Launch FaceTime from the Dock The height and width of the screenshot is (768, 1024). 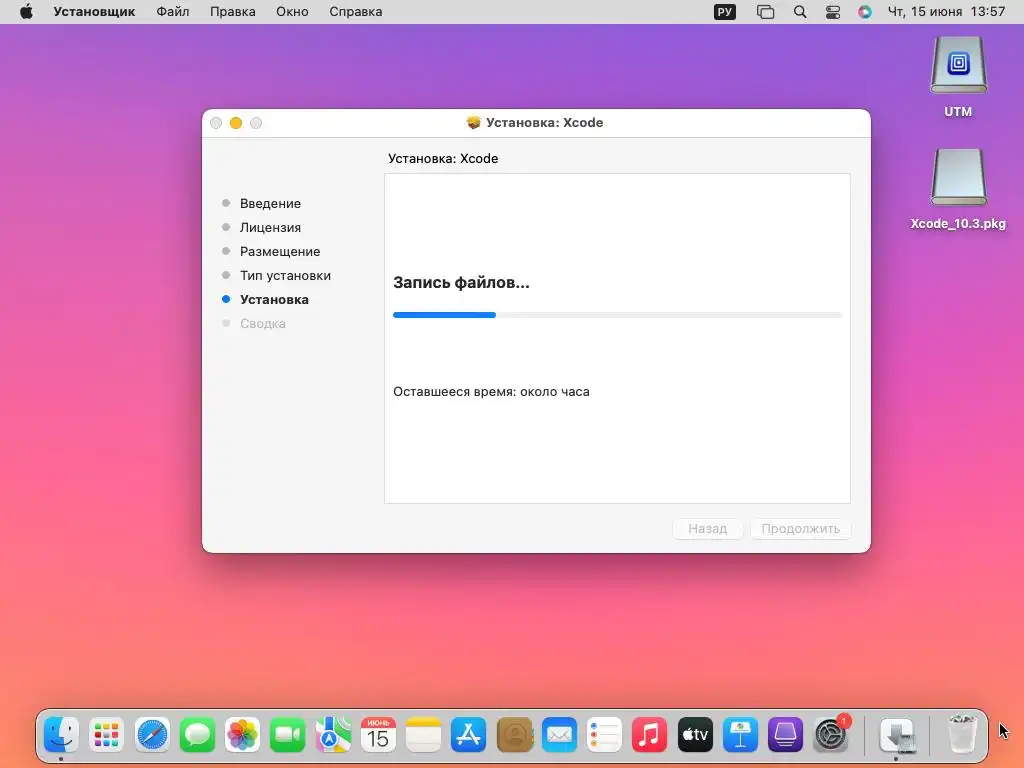(x=287, y=735)
